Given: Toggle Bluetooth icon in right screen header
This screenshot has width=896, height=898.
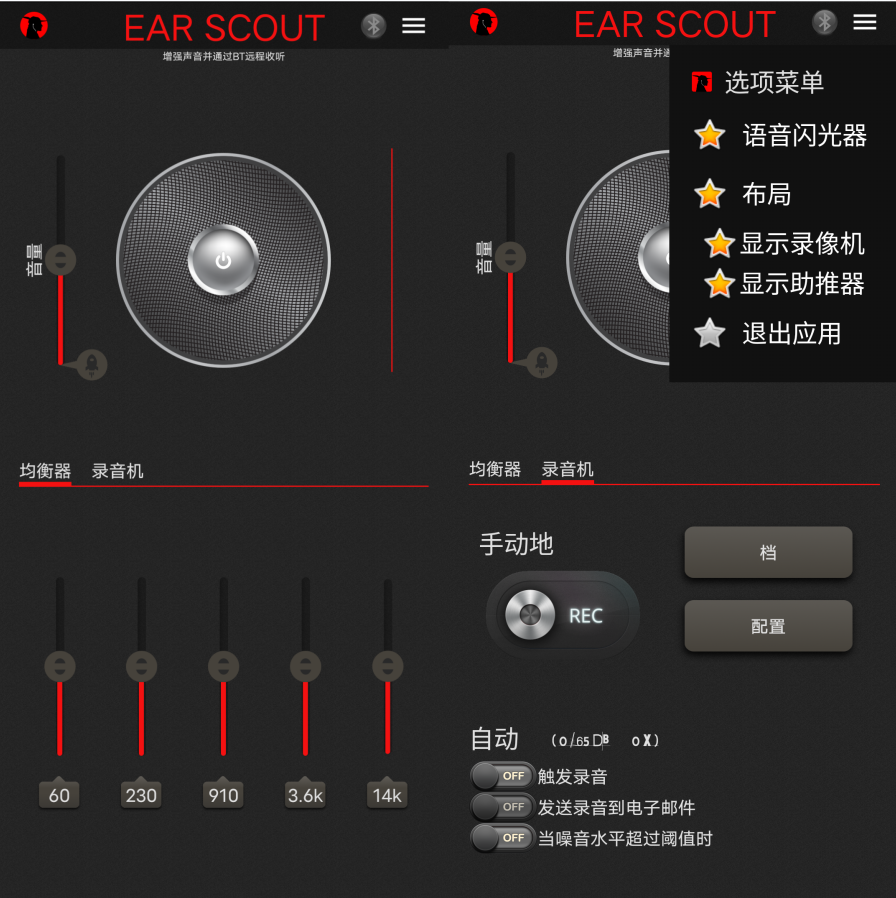Looking at the screenshot, I should coord(824,22).
